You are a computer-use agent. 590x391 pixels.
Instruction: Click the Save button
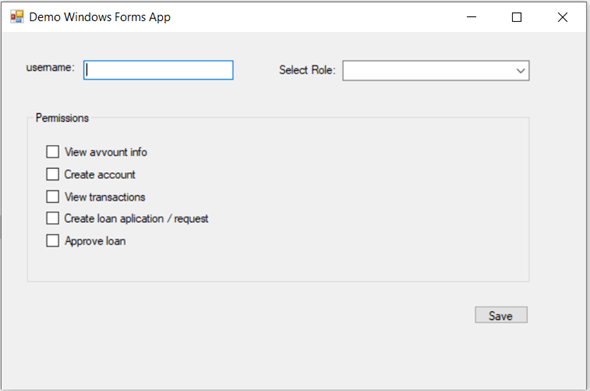(501, 315)
